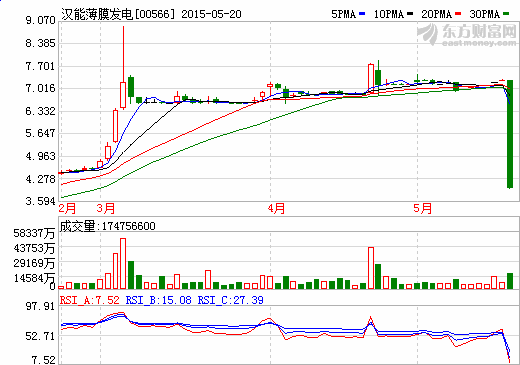Click the 4.278 price axis label
Image resolution: width=520 pixels, height=365 pixels.
(40, 179)
